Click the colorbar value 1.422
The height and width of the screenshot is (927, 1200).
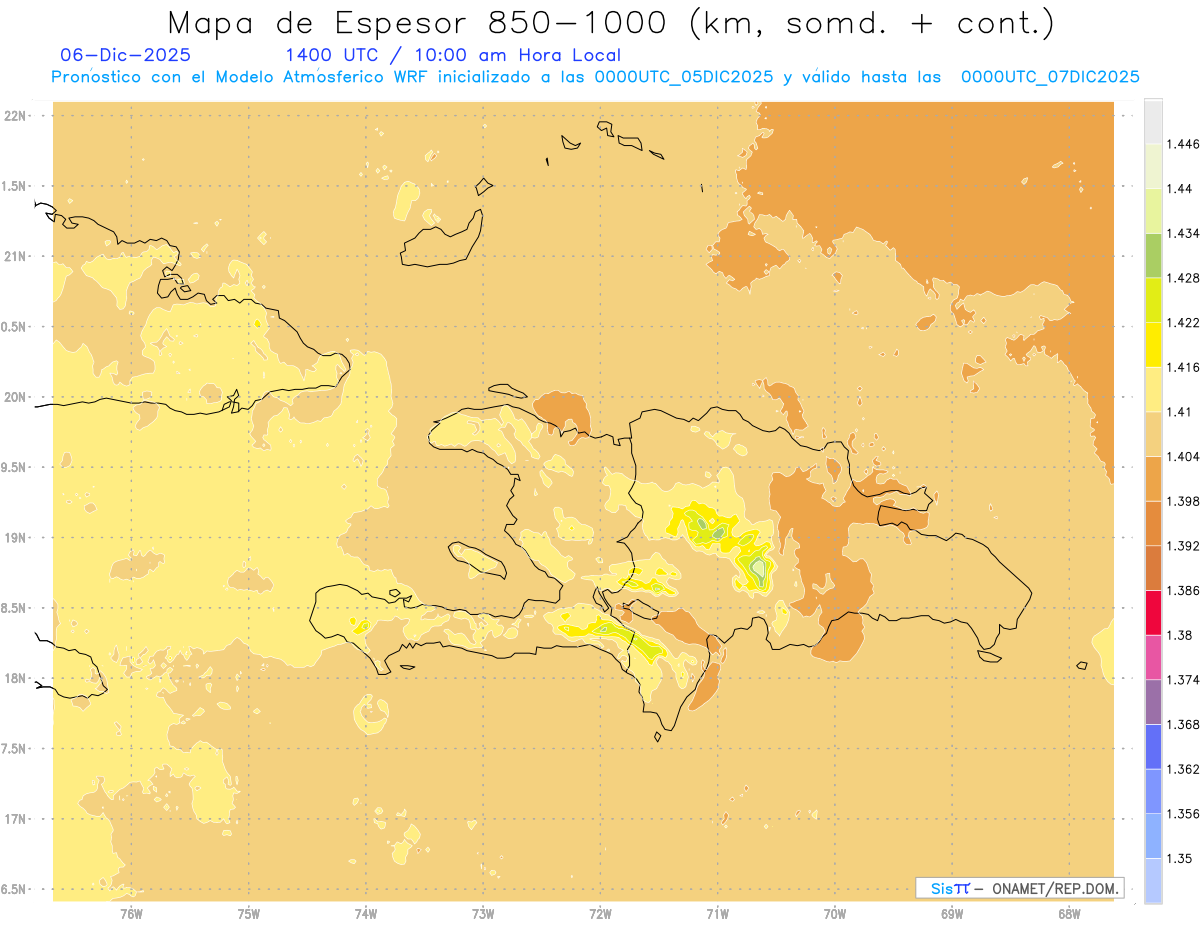tap(1183, 322)
